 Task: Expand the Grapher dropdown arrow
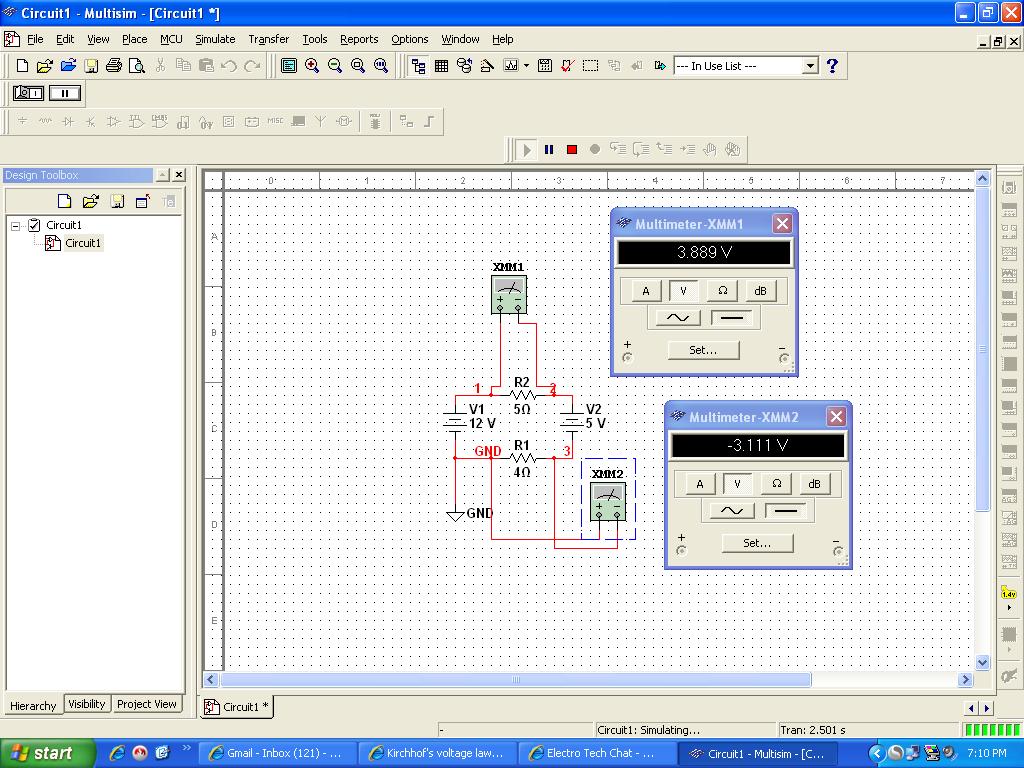click(526, 65)
